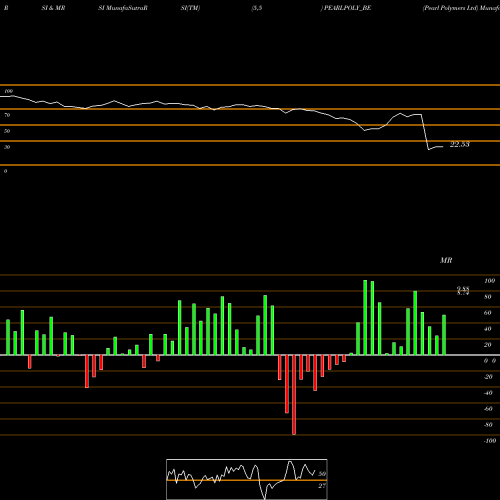Click the RSI current value 22.53 label

coord(460,144)
